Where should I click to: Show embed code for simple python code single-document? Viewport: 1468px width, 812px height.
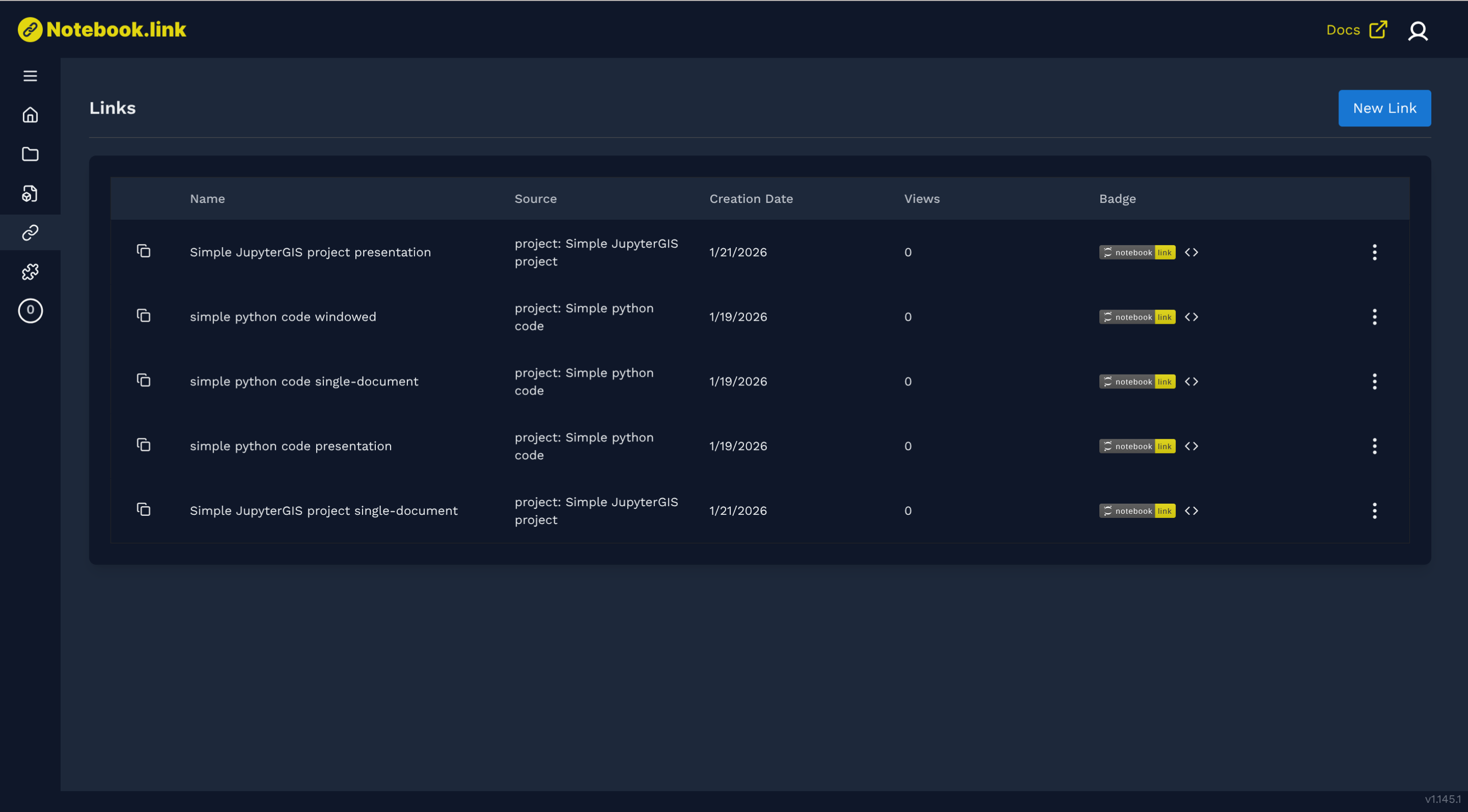1191,381
